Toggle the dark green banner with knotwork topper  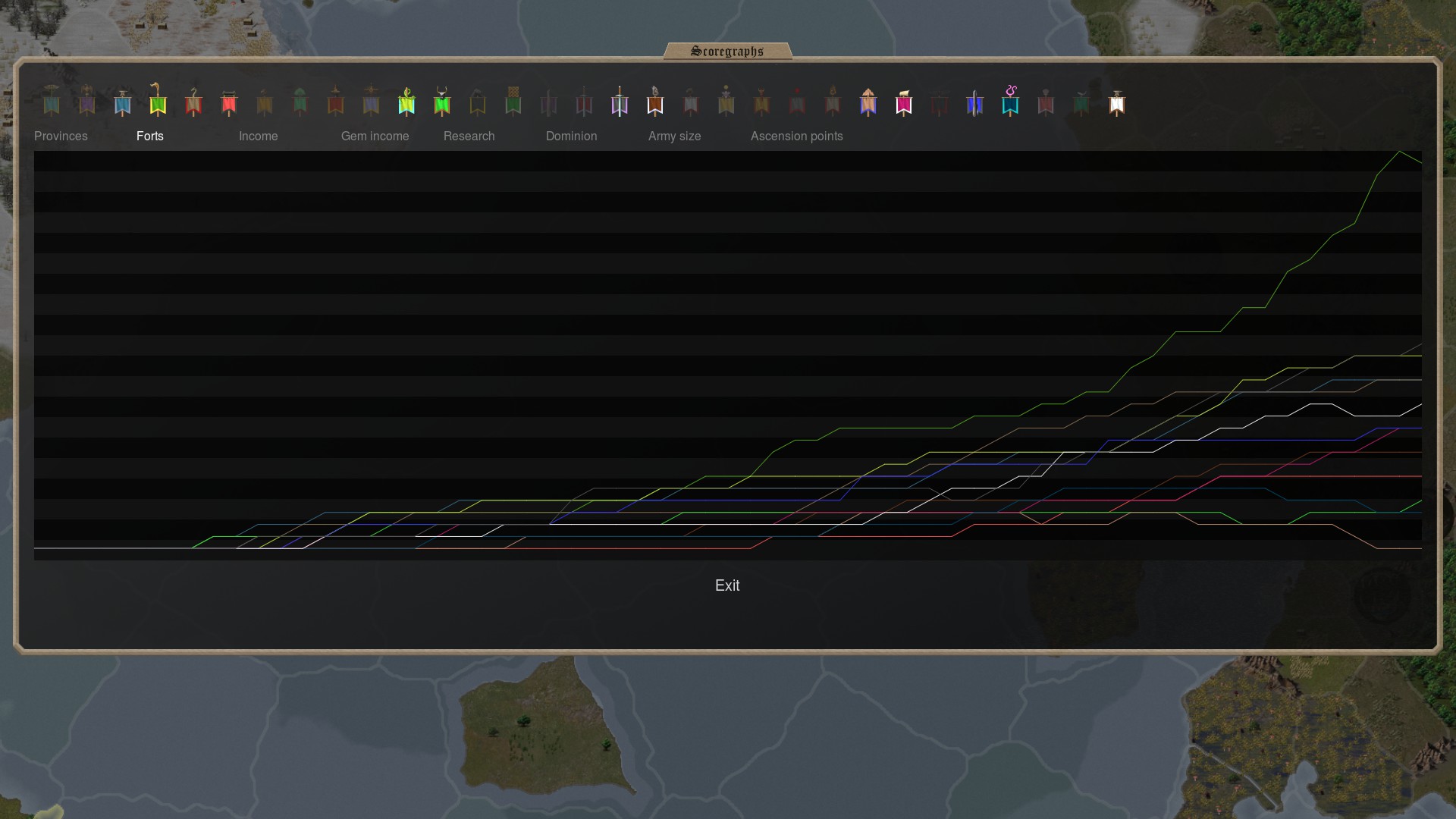[513, 100]
